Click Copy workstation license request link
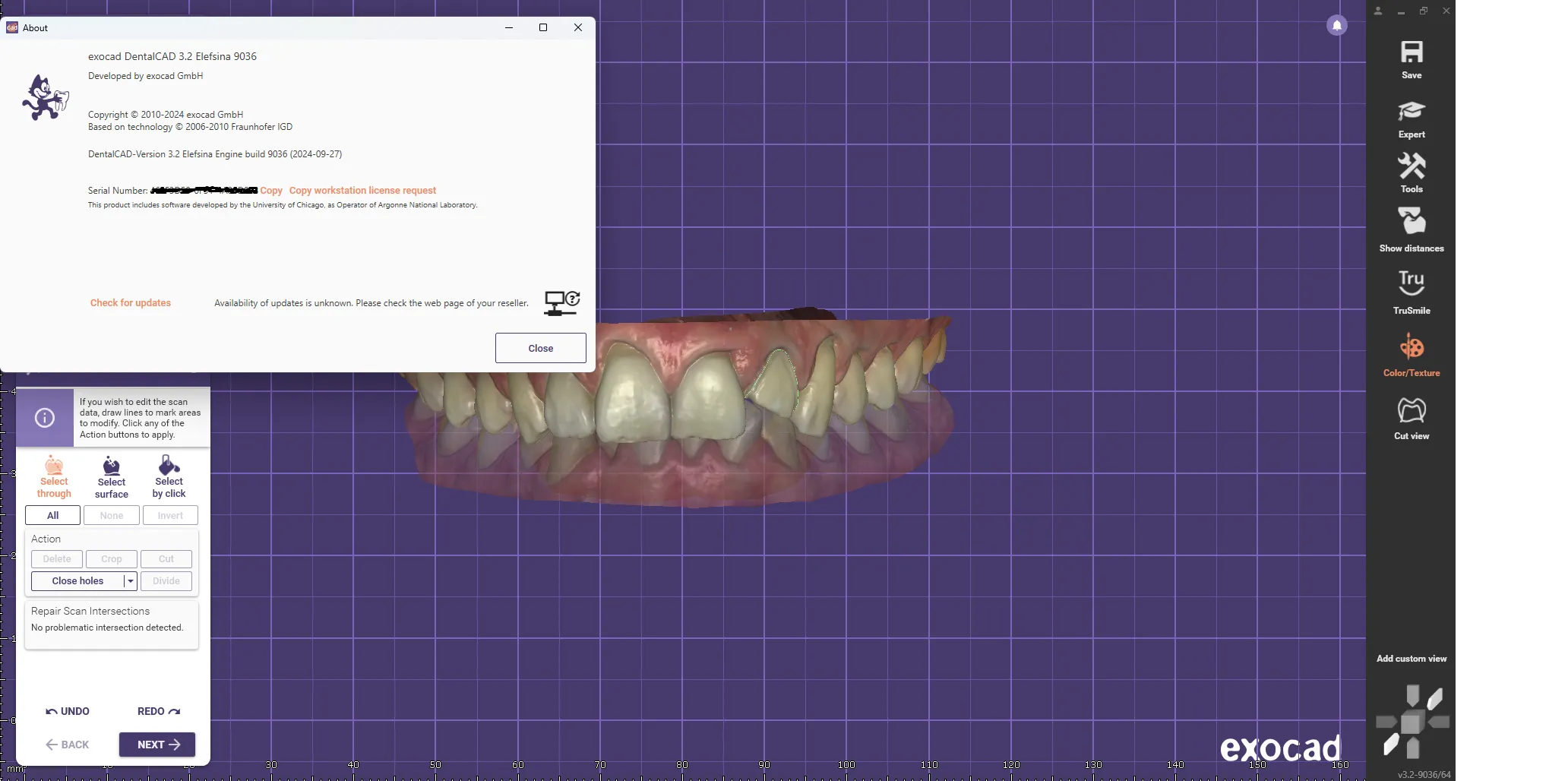Image resolution: width=1568 pixels, height=781 pixels. (x=362, y=191)
